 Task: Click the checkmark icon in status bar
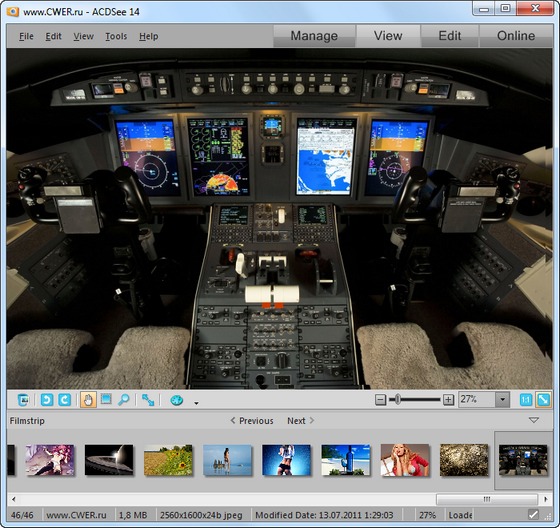[533, 515]
